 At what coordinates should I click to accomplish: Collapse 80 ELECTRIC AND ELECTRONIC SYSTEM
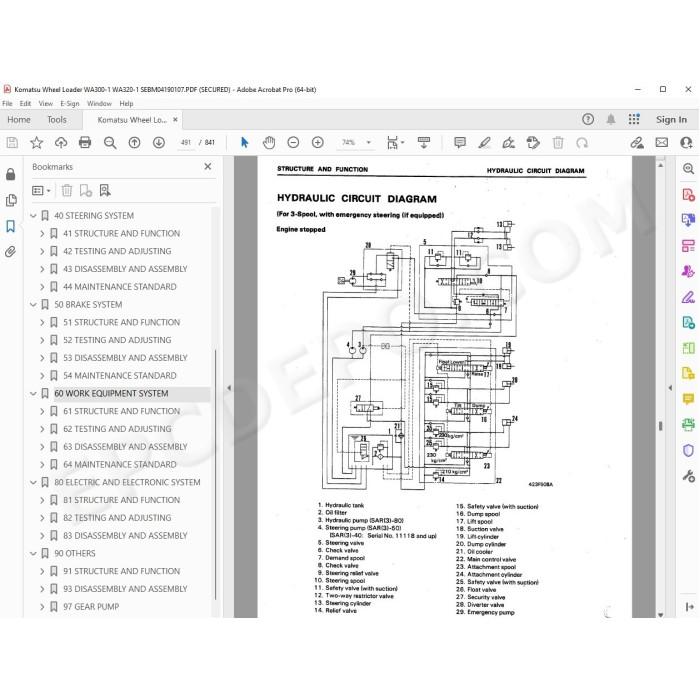[x=33, y=482]
